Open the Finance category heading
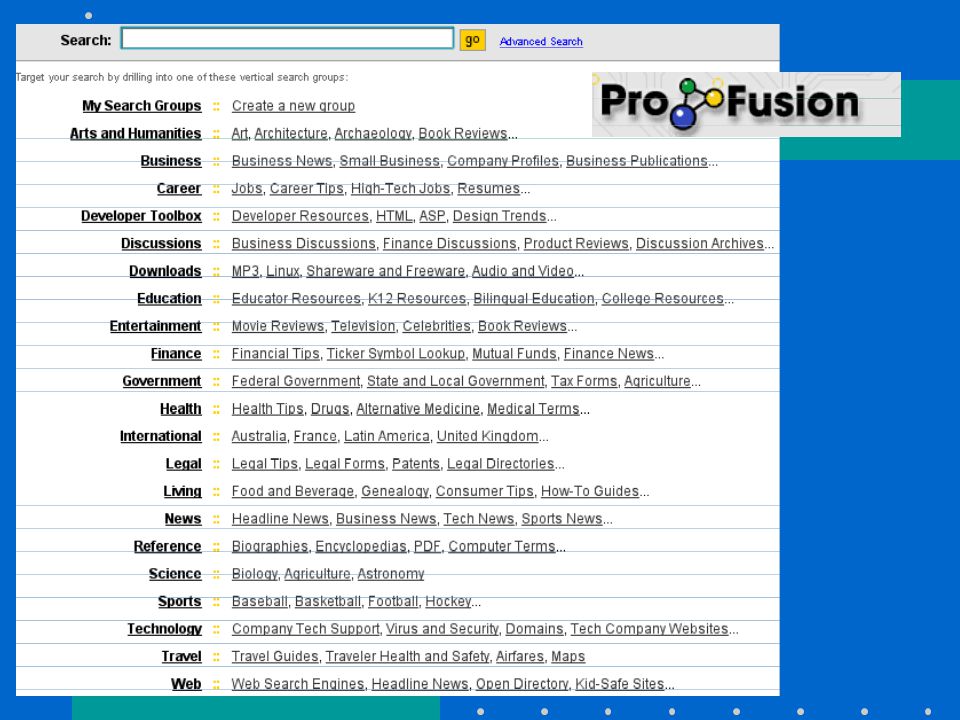This screenshot has height=720, width=960. point(176,354)
